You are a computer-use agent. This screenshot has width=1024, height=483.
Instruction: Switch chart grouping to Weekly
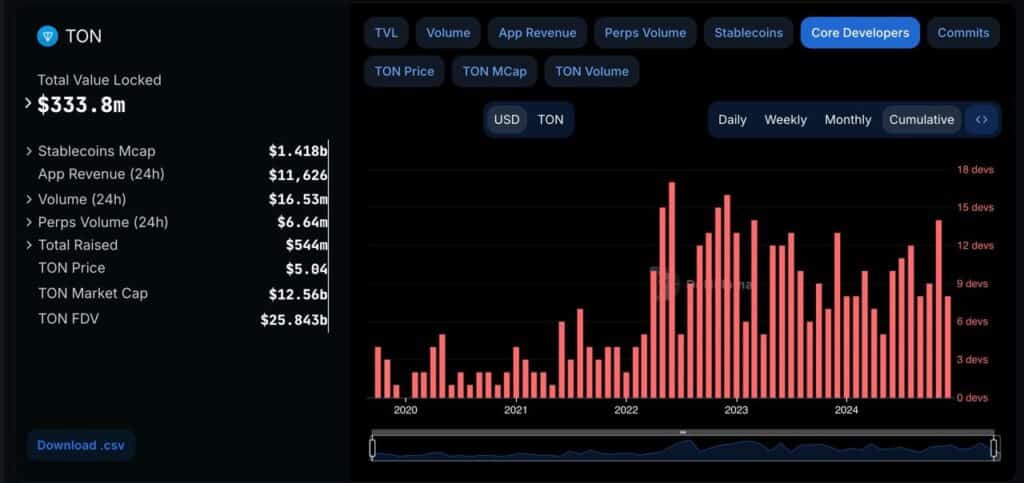tap(786, 120)
